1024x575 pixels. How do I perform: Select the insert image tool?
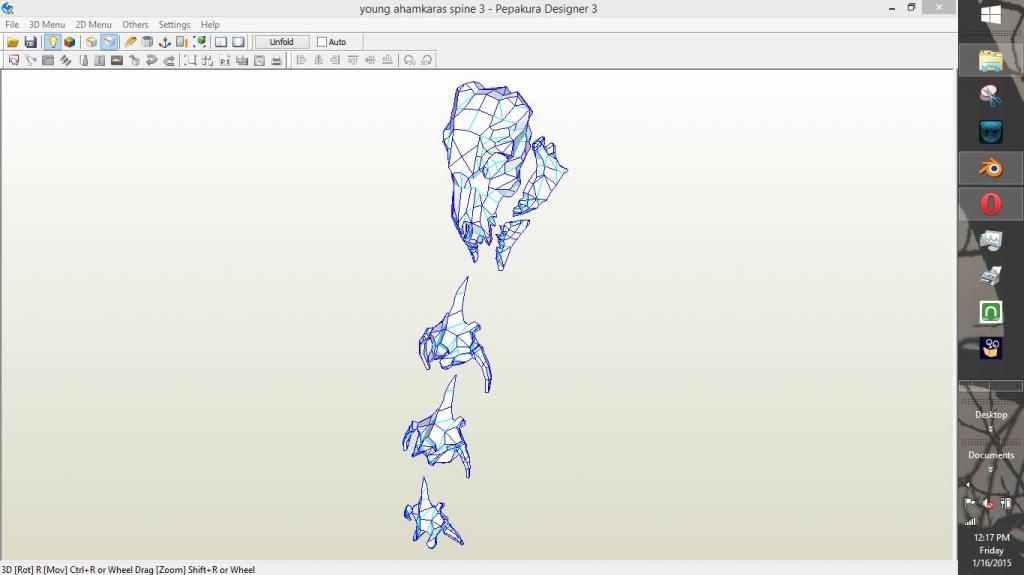tap(117, 60)
